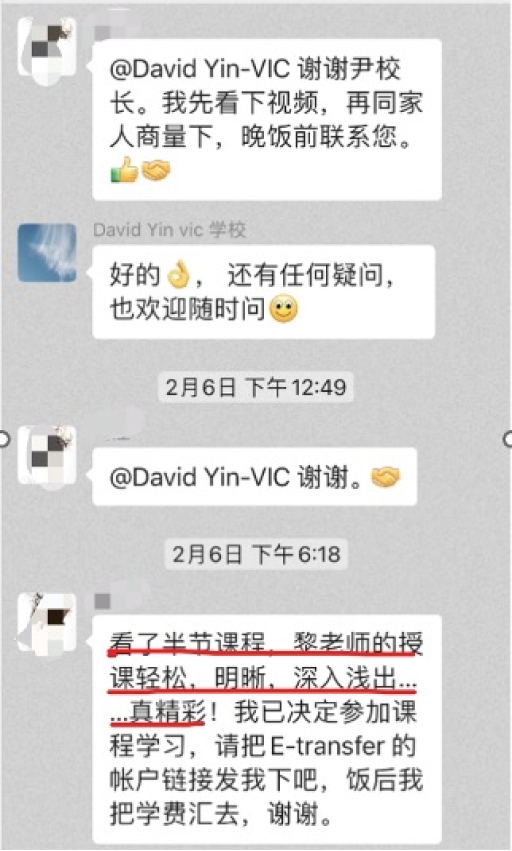
Task: Select the 2月6日 下午12:49 timestamp
Action: pos(256,387)
